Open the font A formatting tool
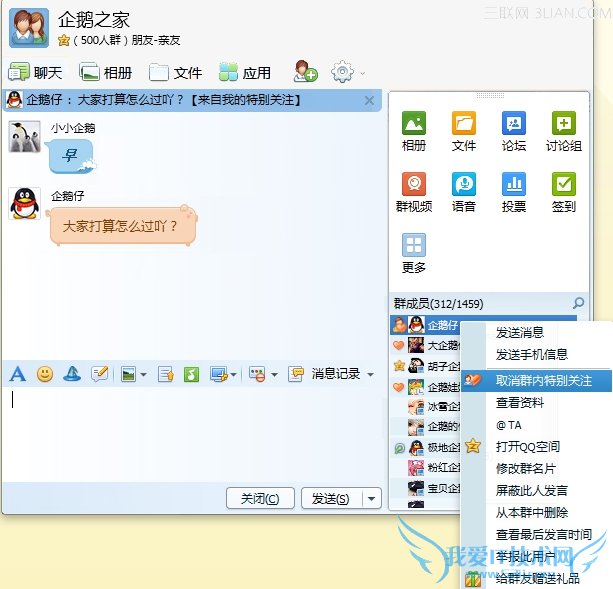613x589 pixels. pyautogui.click(x=18, y=374)
